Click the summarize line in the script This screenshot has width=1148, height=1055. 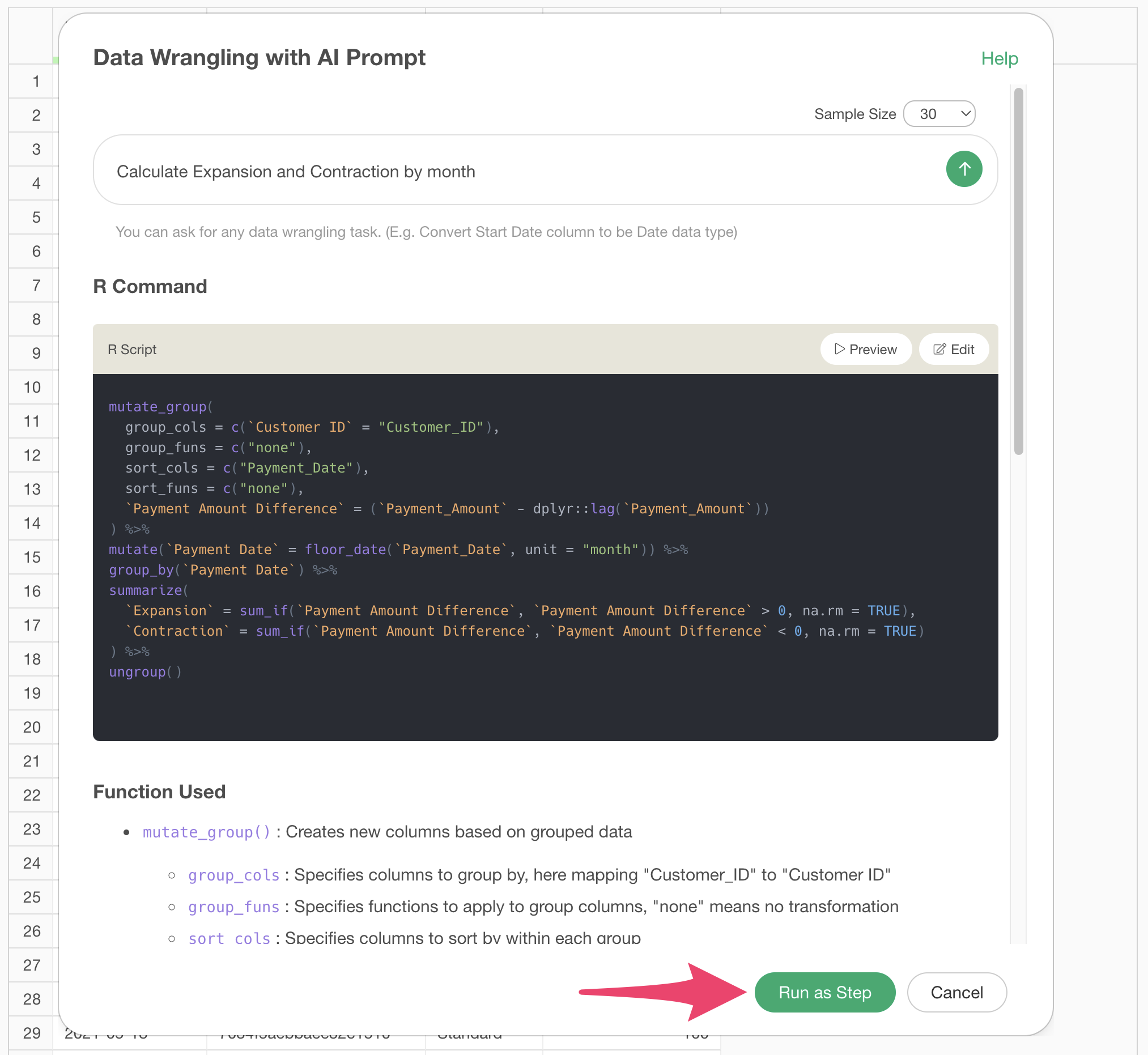click(x=146, y=590)
